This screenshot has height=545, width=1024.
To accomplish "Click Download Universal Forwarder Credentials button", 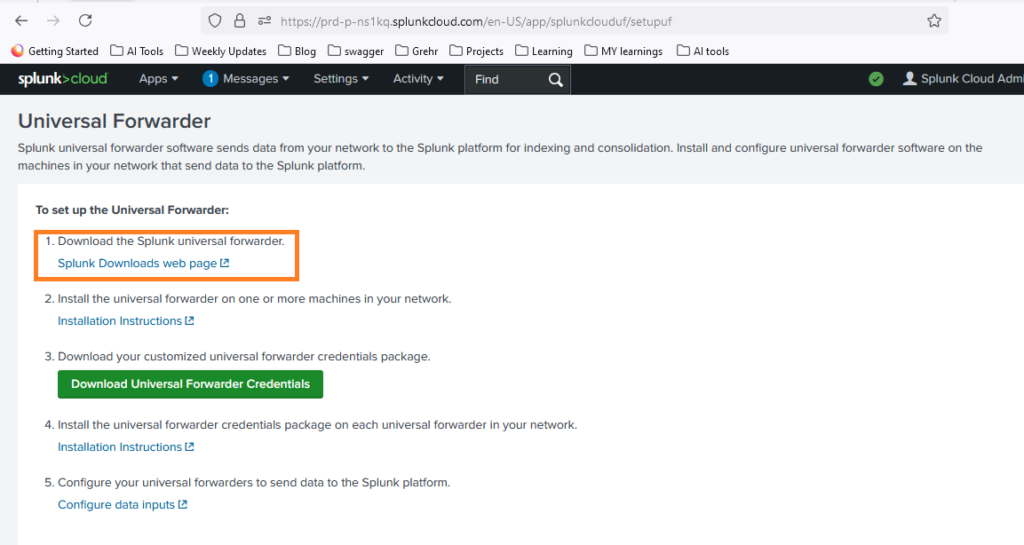I will point(190,384).
